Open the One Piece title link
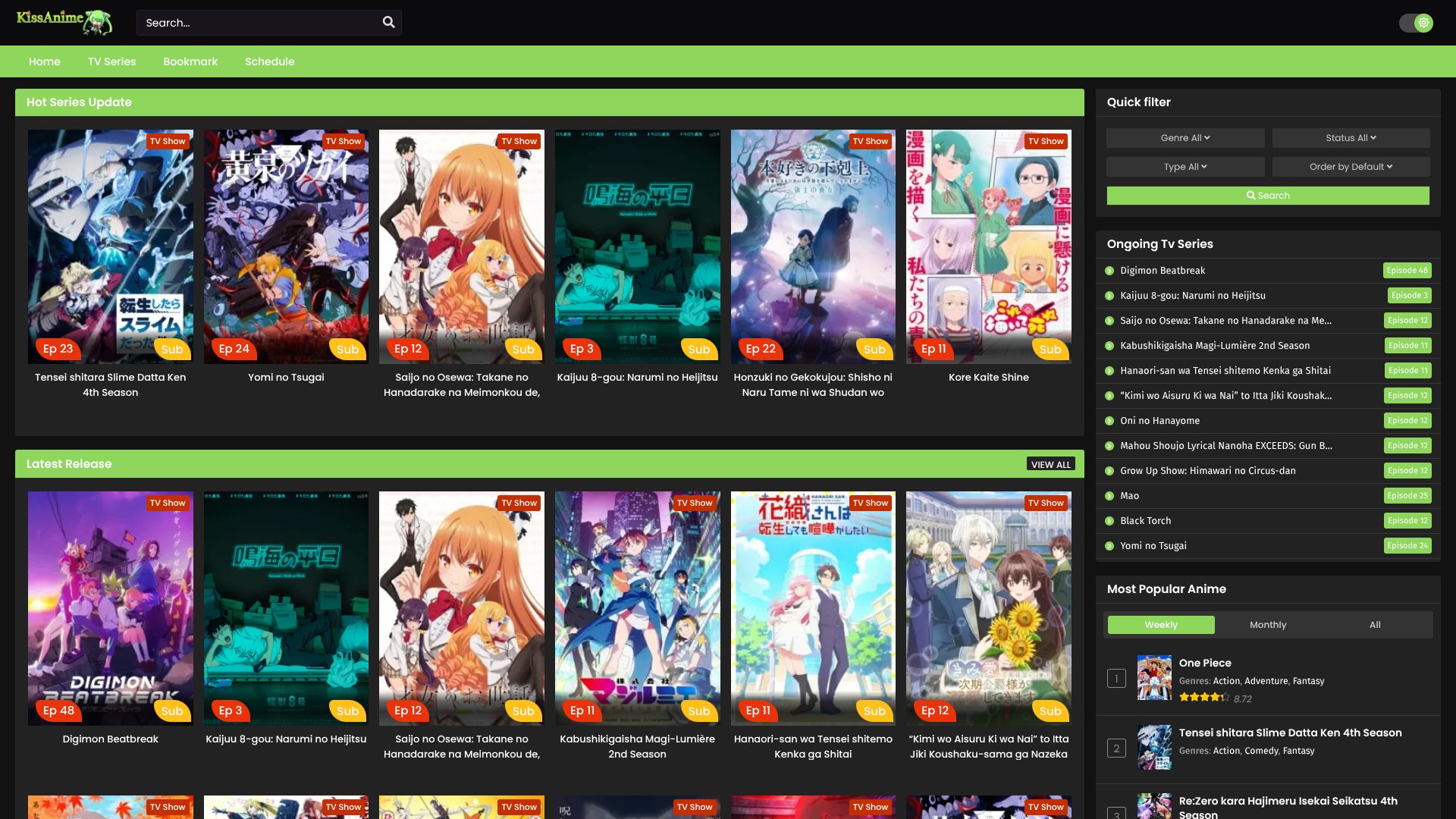This screenshot has width=1456, height=819. [1205, 663]
